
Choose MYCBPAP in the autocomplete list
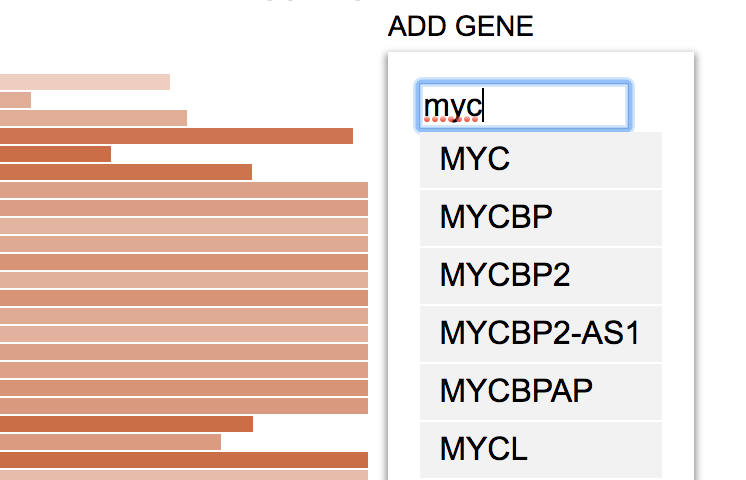pos(540,392)
